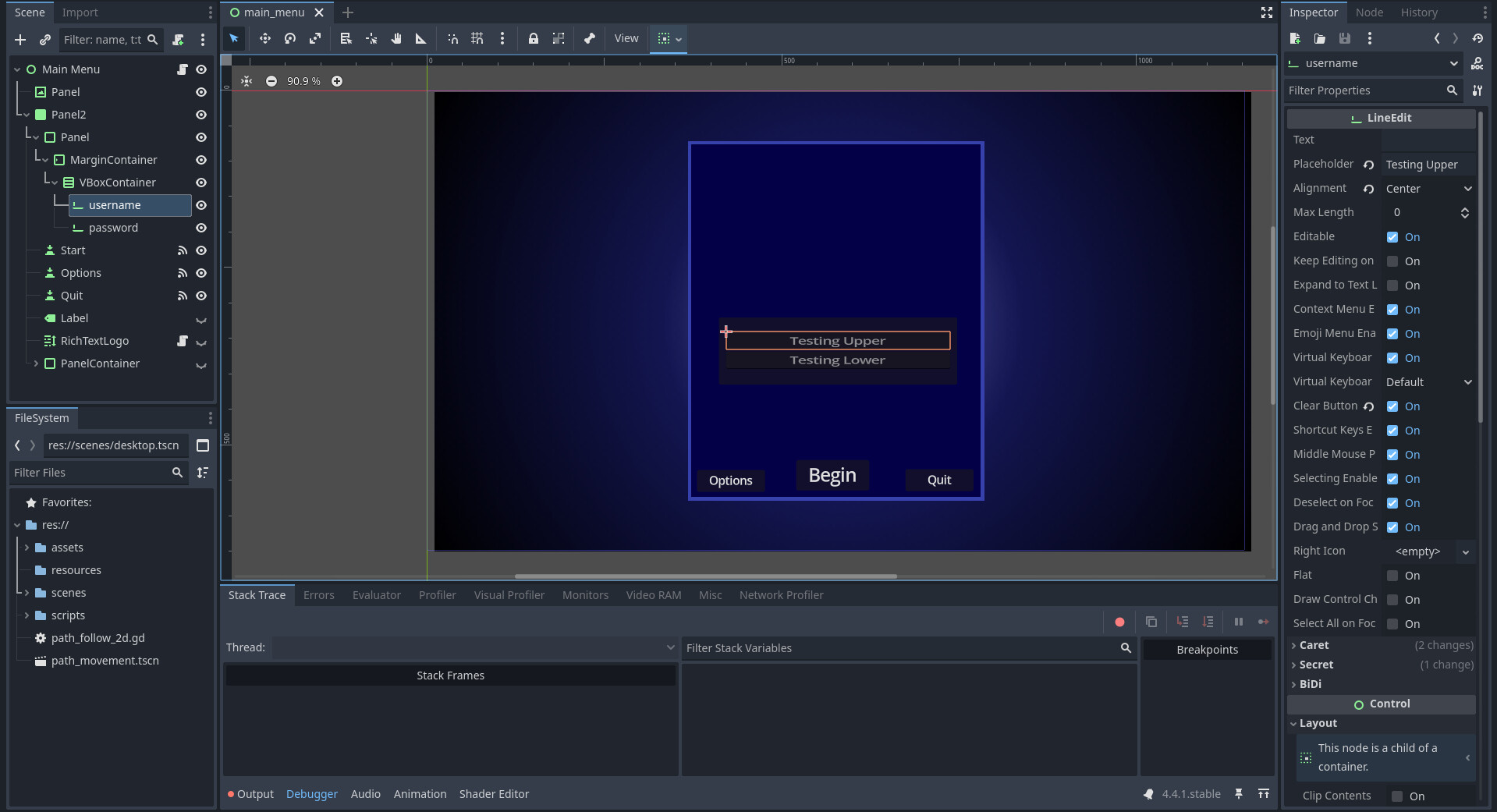Open the Alignment dropdown set to Center
Image resolution: width=1497 pixels, height=812 pixels.
[1428, 189]
